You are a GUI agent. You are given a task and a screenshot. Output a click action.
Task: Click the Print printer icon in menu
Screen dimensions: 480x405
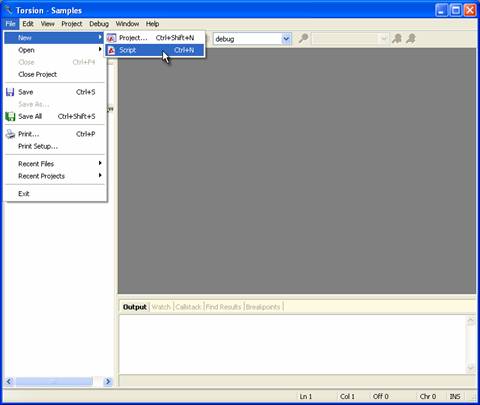tap(10, 134)
